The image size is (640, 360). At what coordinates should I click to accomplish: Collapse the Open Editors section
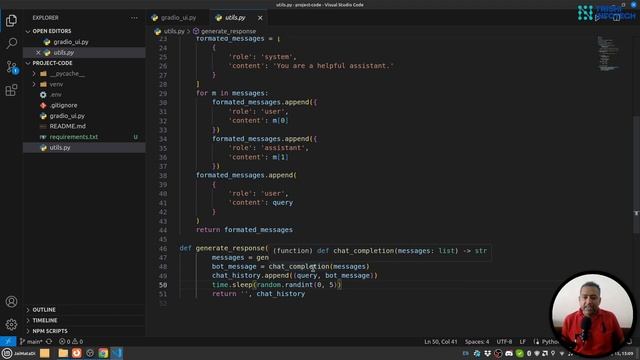pos(51,31)
